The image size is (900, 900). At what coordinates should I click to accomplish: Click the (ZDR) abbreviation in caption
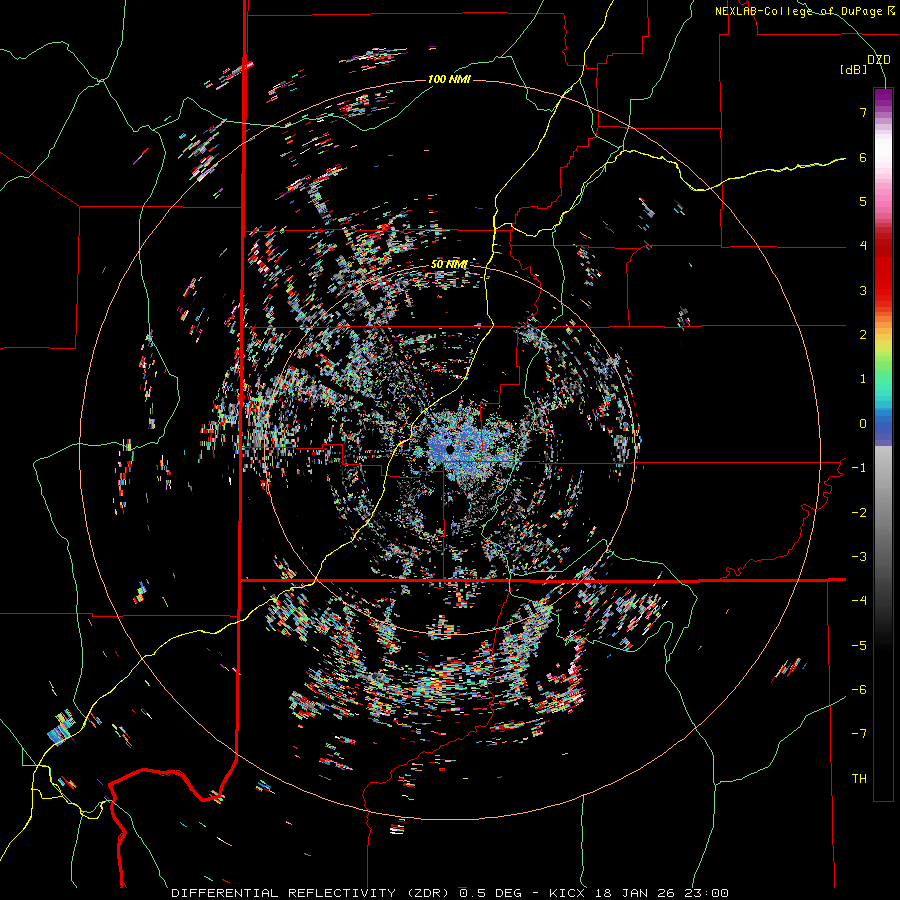coord(426,893)
